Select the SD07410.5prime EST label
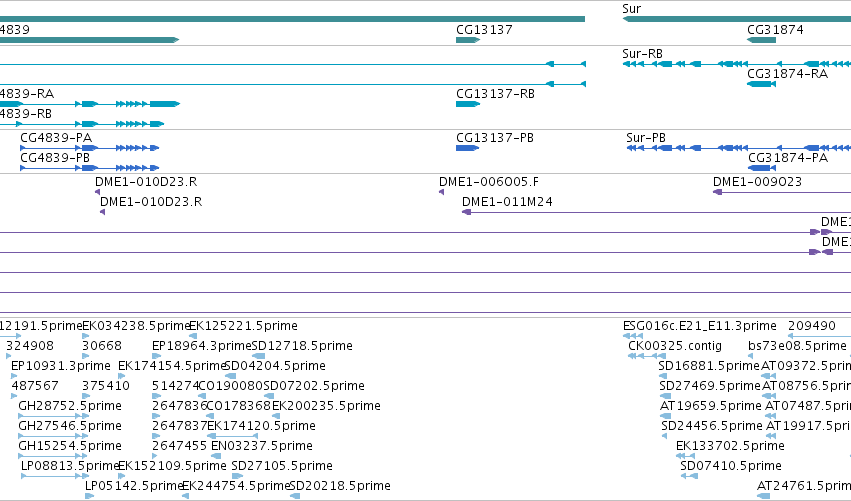The image size is (851, 501). point(731,466)
